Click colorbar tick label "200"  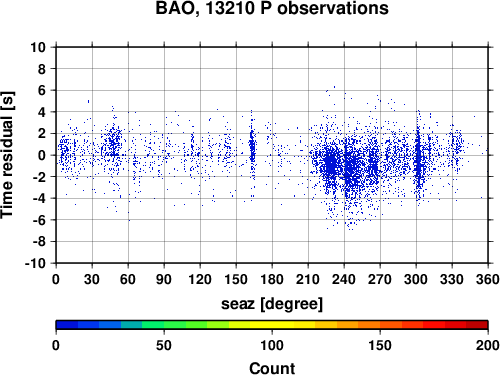[x=488, y=345]
